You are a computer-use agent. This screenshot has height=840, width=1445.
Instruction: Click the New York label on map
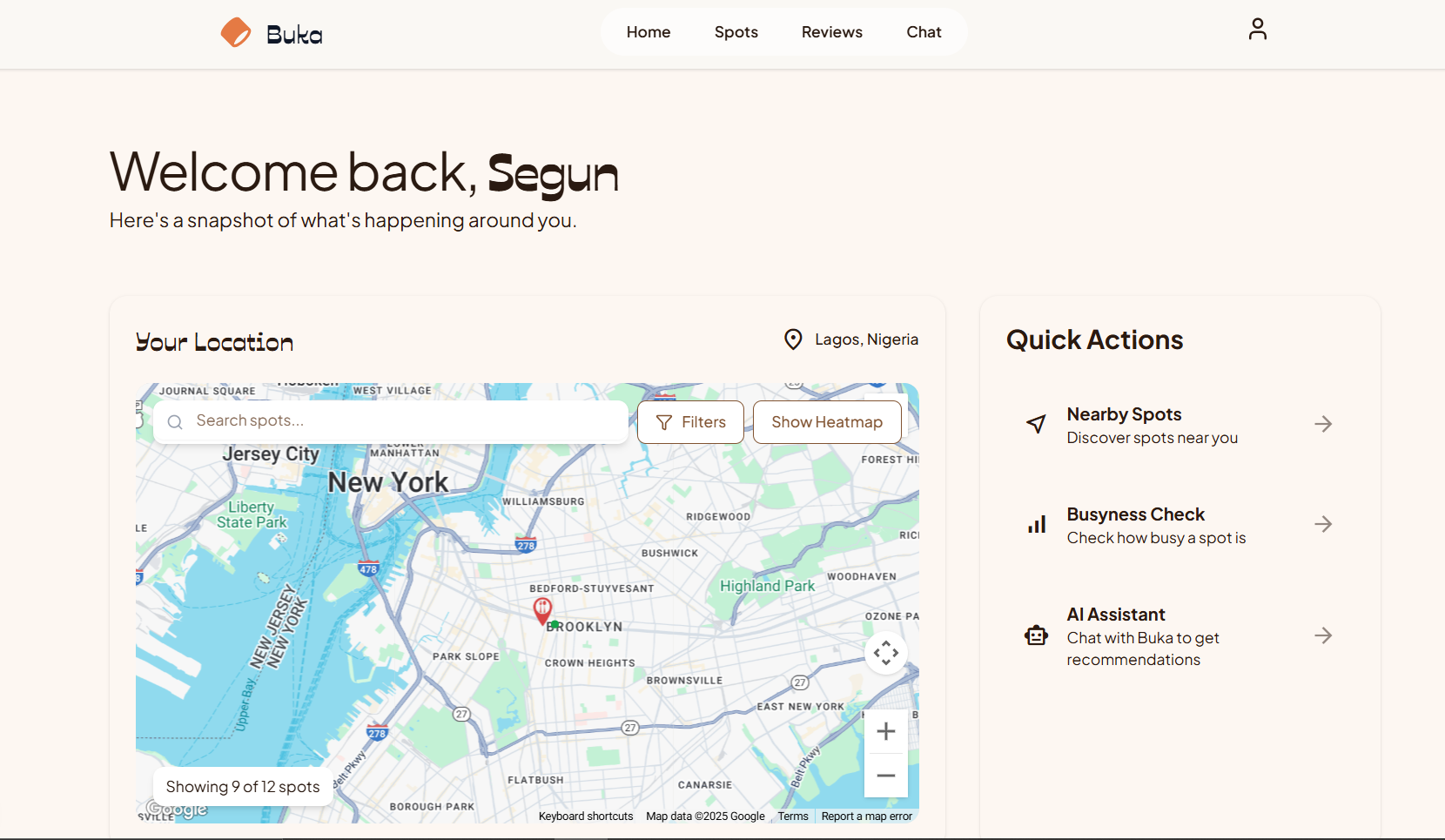point(388,482)
